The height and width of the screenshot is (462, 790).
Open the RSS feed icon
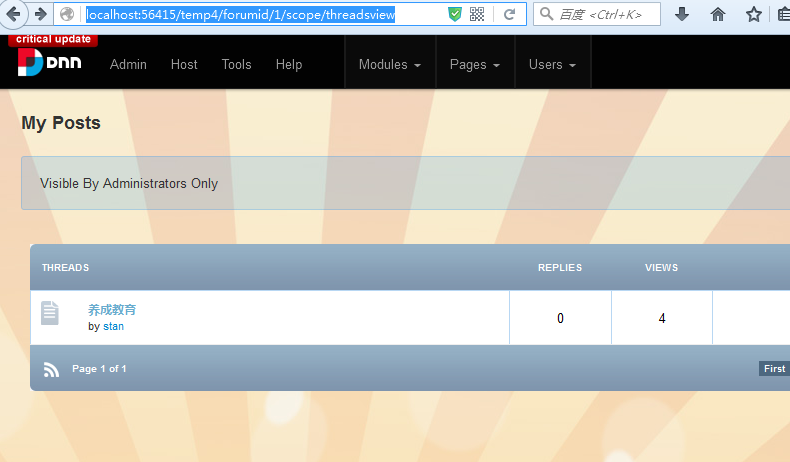[x=51, y=369]
